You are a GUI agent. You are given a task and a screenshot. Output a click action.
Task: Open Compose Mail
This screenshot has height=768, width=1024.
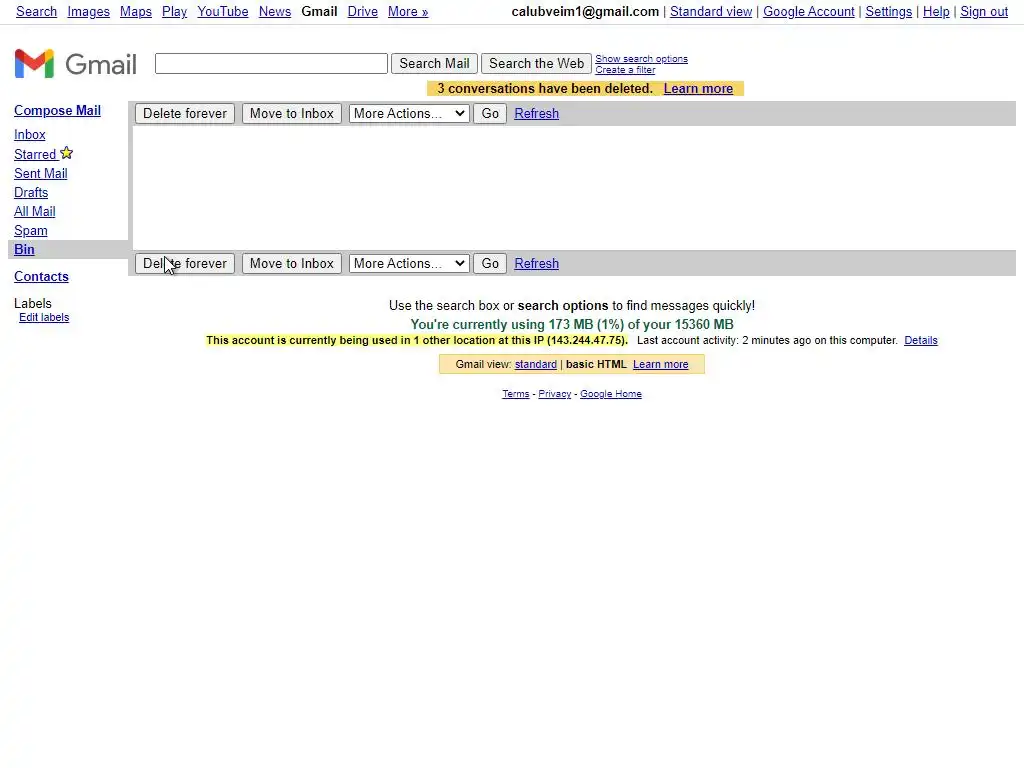coord(57,110)
